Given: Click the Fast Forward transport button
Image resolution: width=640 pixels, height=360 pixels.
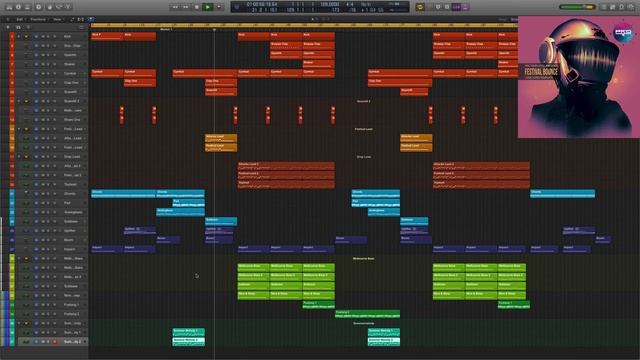Looking at the screenshot, I should 186,7.
